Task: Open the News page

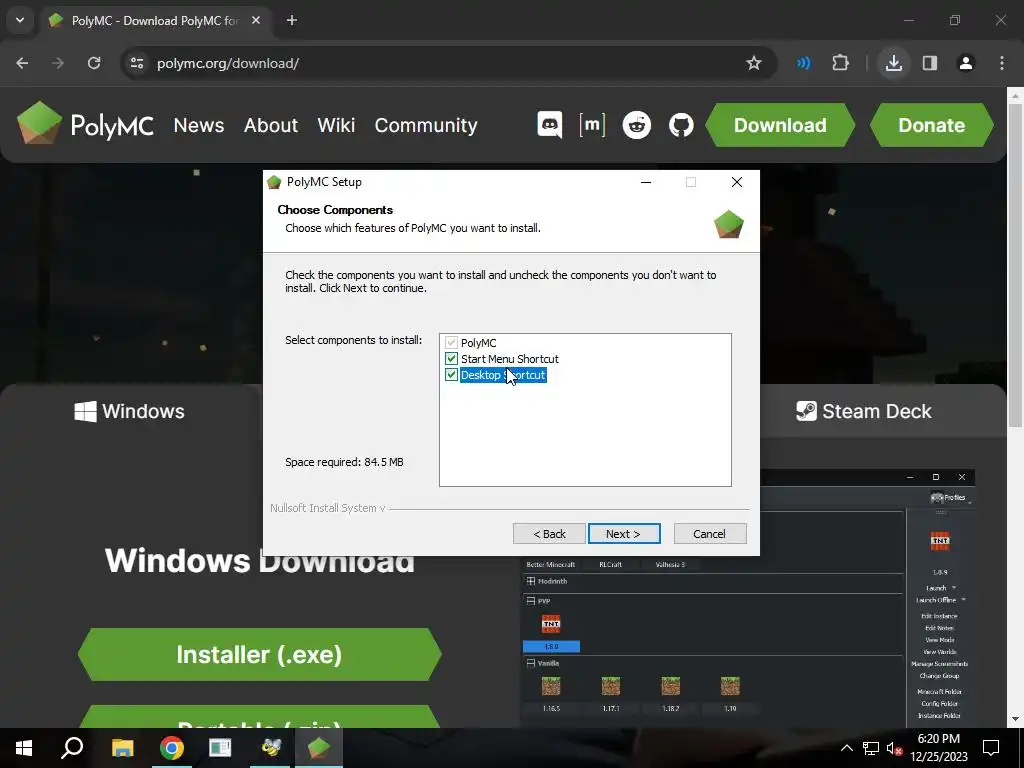Action: (199, 125)
